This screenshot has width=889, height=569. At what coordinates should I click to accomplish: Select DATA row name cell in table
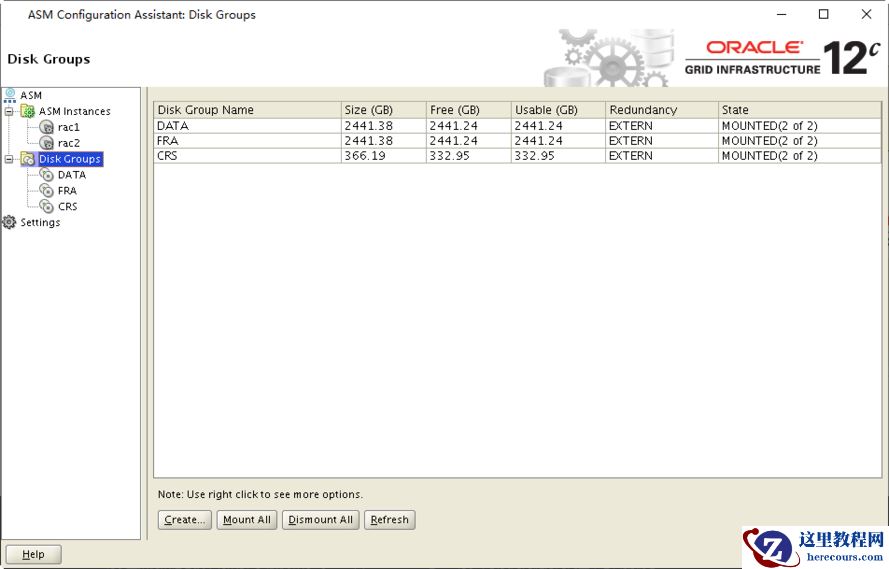[247, 125]
